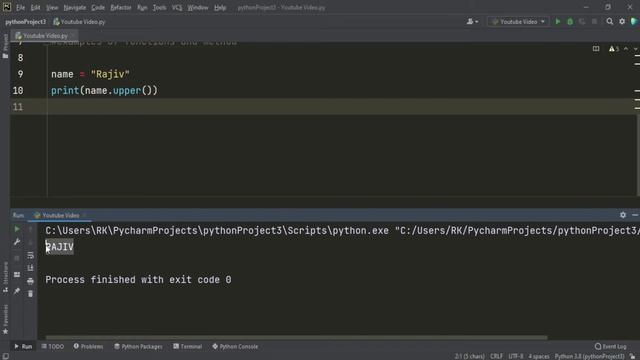
Task: Open the Youtube Video run configuration dropdown
Action: [518, 22]
